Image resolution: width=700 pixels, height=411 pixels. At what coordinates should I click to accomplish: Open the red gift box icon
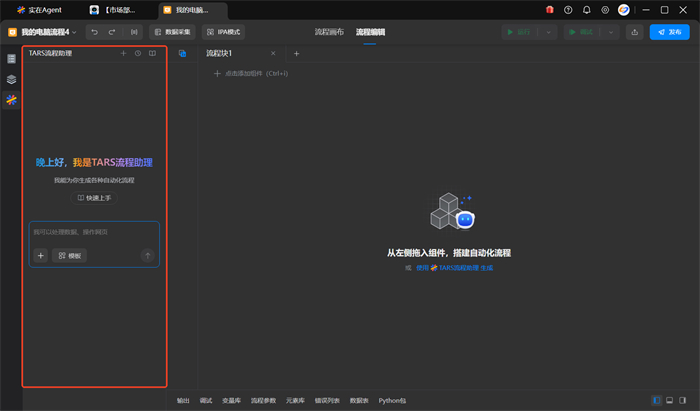(x=550, y=10)
